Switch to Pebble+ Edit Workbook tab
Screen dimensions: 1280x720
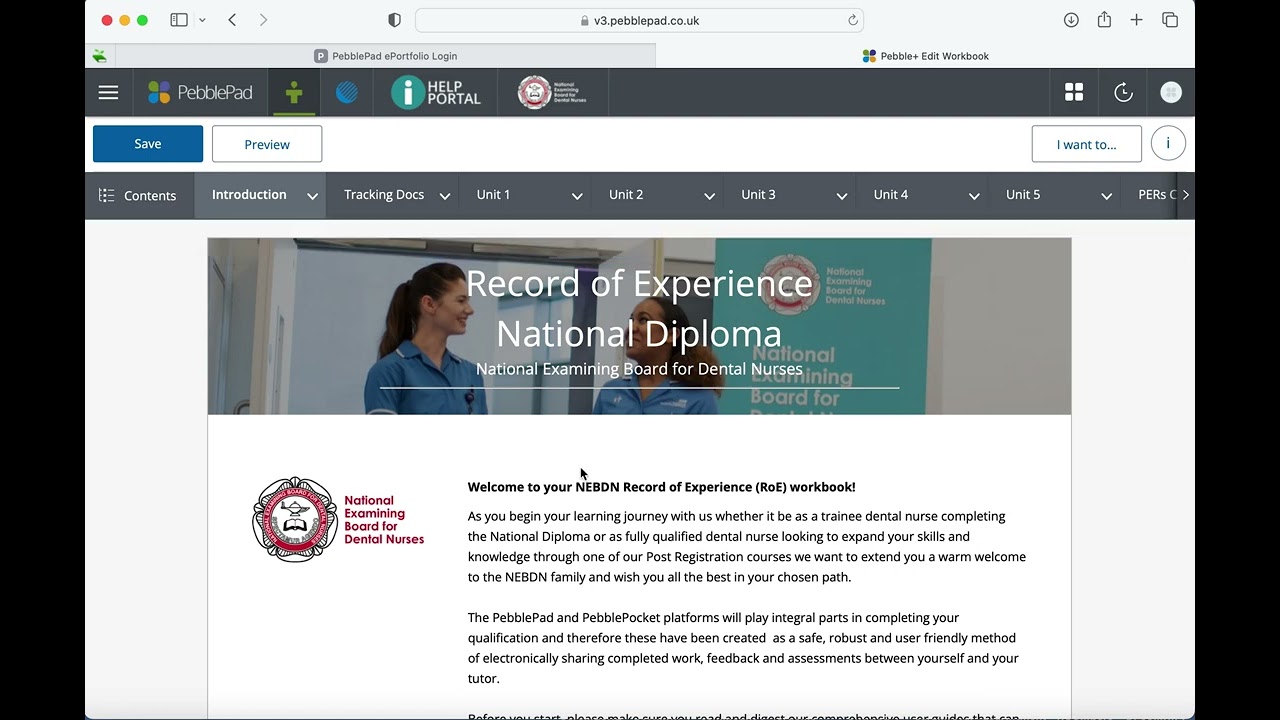(925, 56)
